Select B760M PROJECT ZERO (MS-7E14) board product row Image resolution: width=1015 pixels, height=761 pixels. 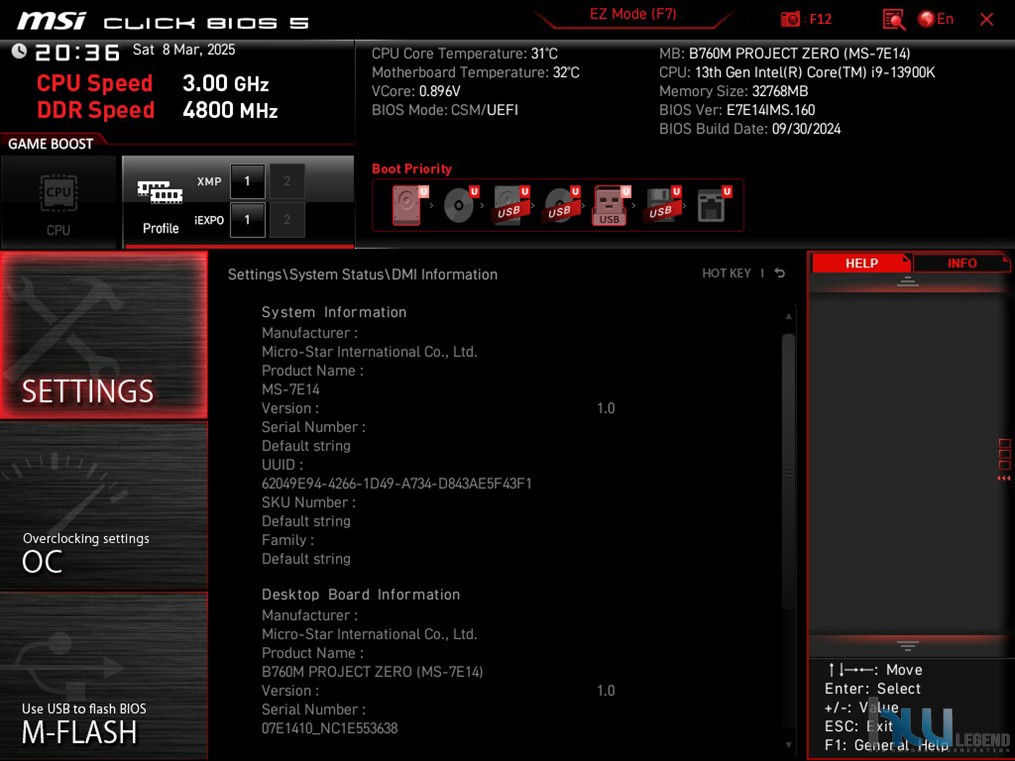(372, 672)
